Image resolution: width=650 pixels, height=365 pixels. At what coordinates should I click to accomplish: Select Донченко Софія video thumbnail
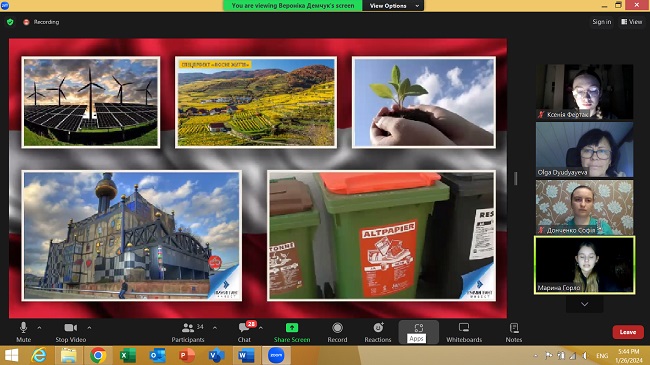coord(584,207)
